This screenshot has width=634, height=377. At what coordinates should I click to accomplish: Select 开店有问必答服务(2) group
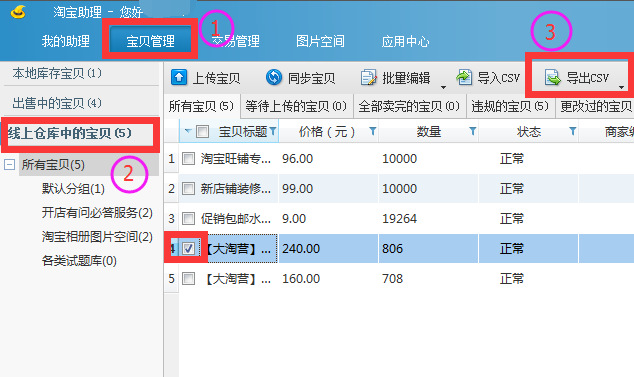[97, 213]
